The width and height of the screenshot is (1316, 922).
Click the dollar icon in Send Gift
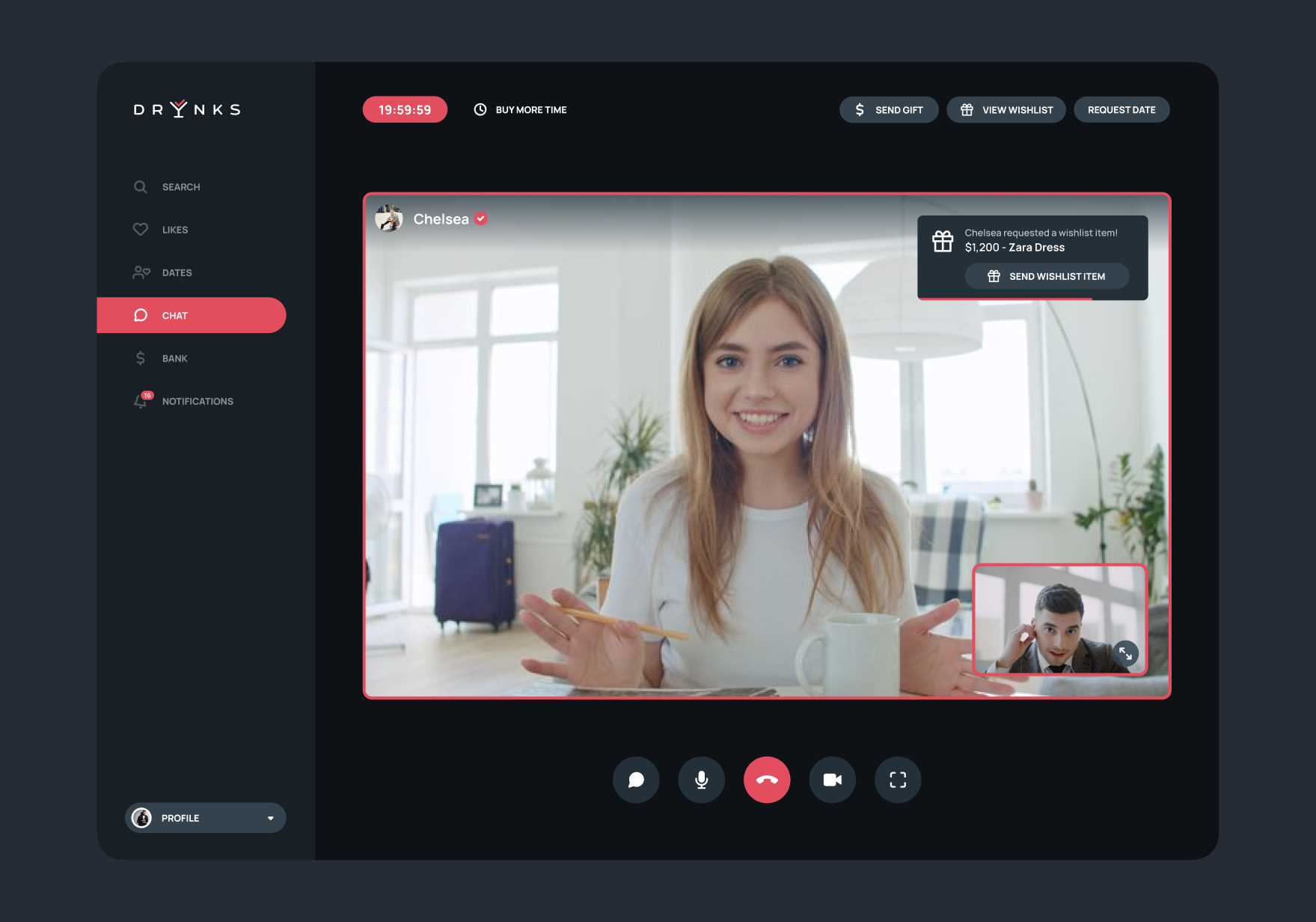click(860, 109)
